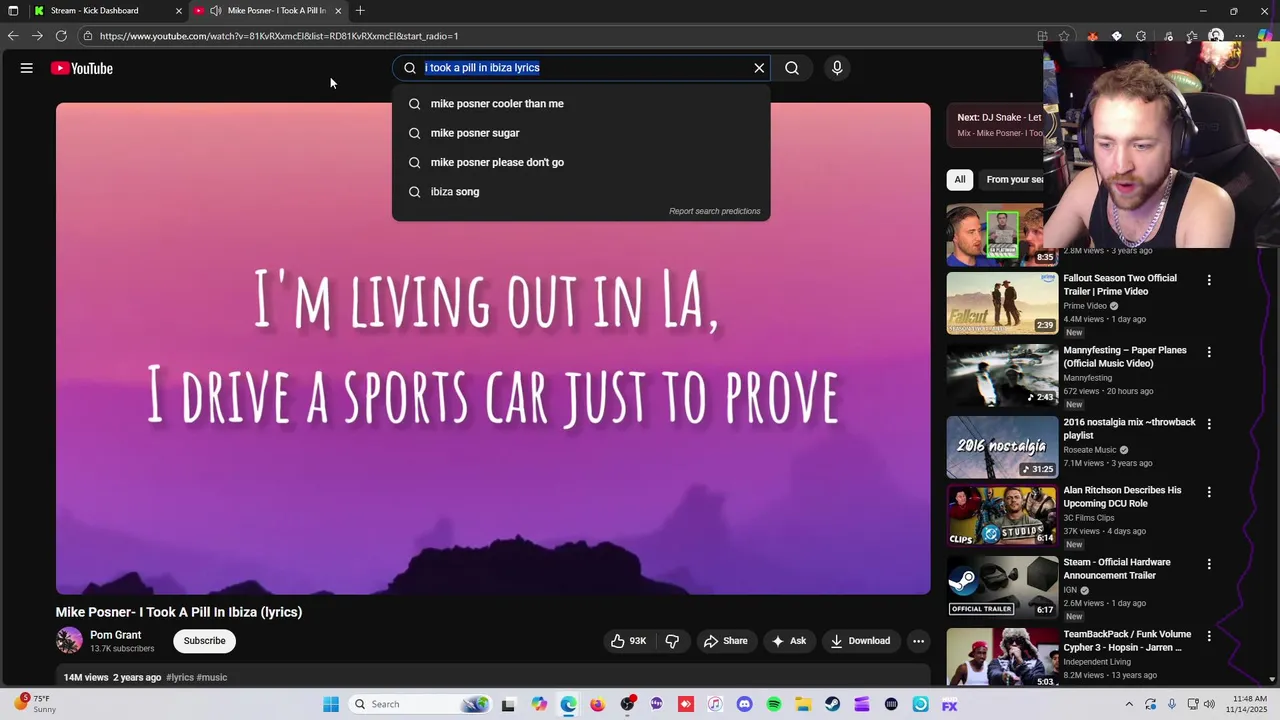The image size is (1280, 720).
Task: Open a new browser tab
Action: click(x=360, y=11)
